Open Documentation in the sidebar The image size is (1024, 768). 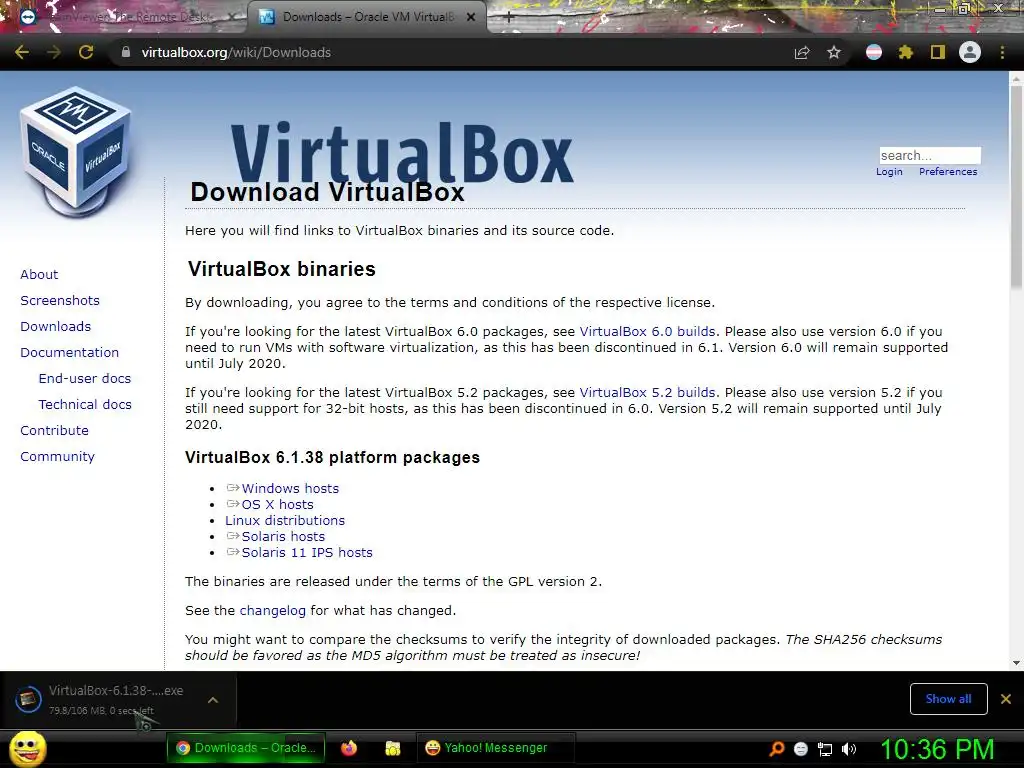(70, 353)
